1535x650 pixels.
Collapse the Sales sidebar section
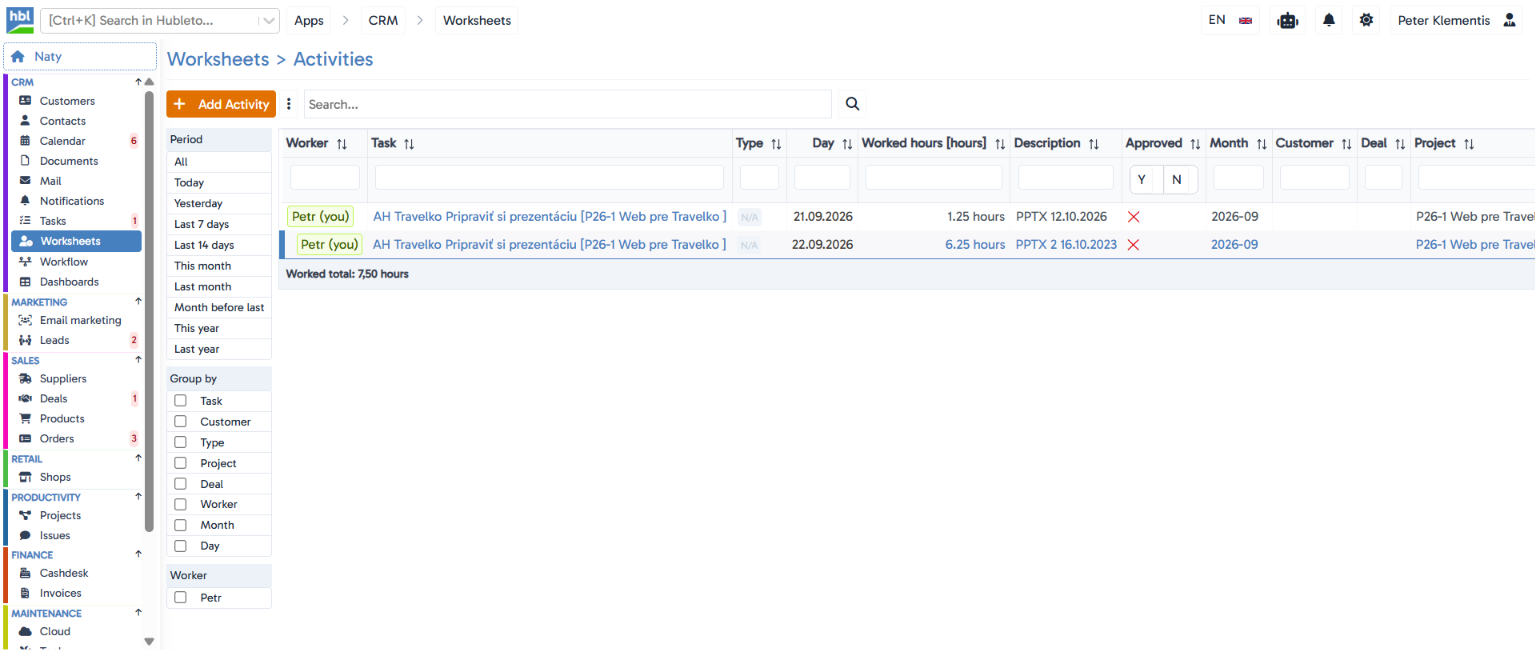(139, 360)
